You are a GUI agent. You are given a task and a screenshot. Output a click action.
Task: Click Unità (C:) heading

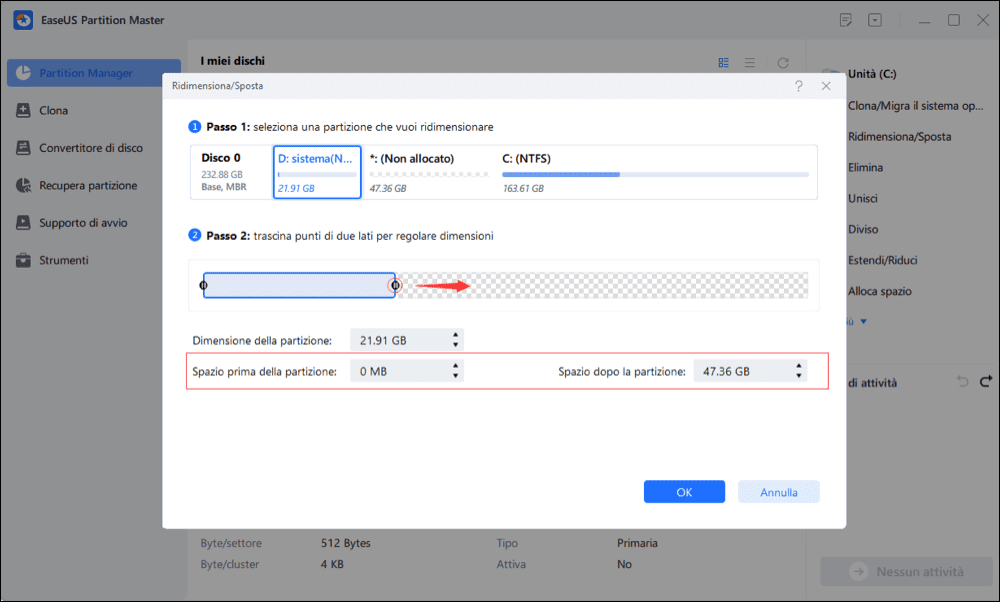872,74
